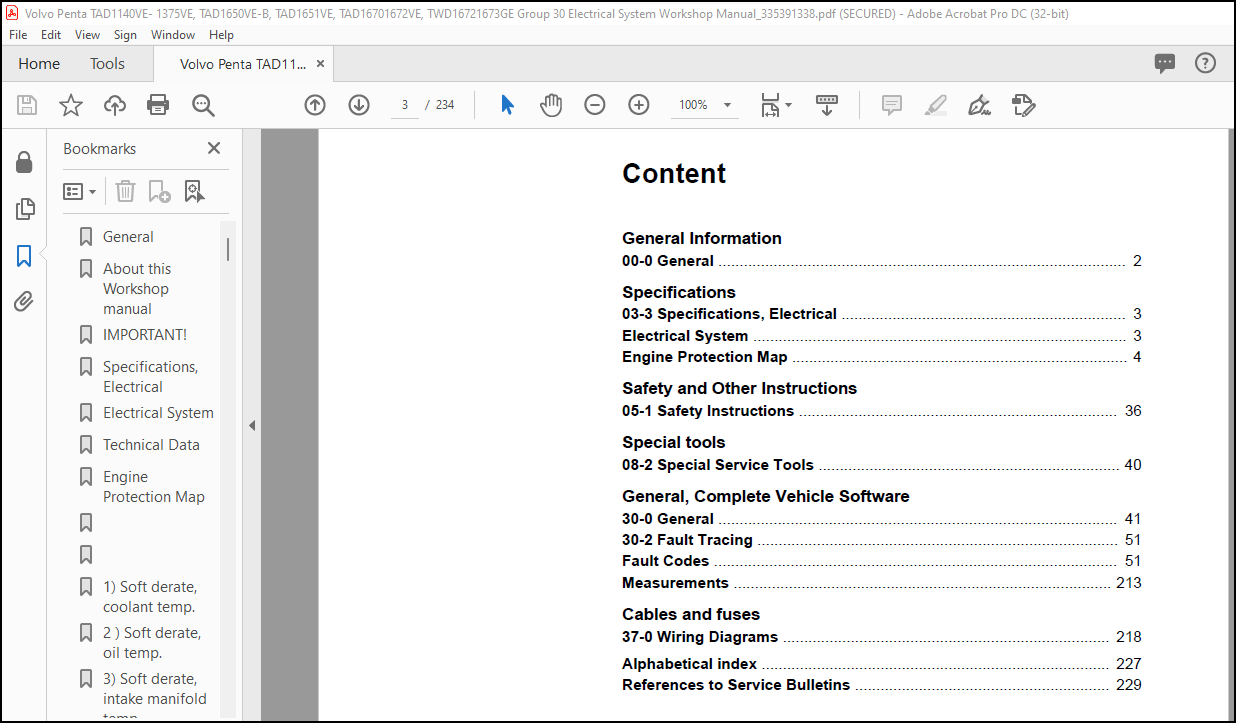Open About this Workshop manual bookmark
Viewport: 1236px width, 723px height.
pos(137,289)
